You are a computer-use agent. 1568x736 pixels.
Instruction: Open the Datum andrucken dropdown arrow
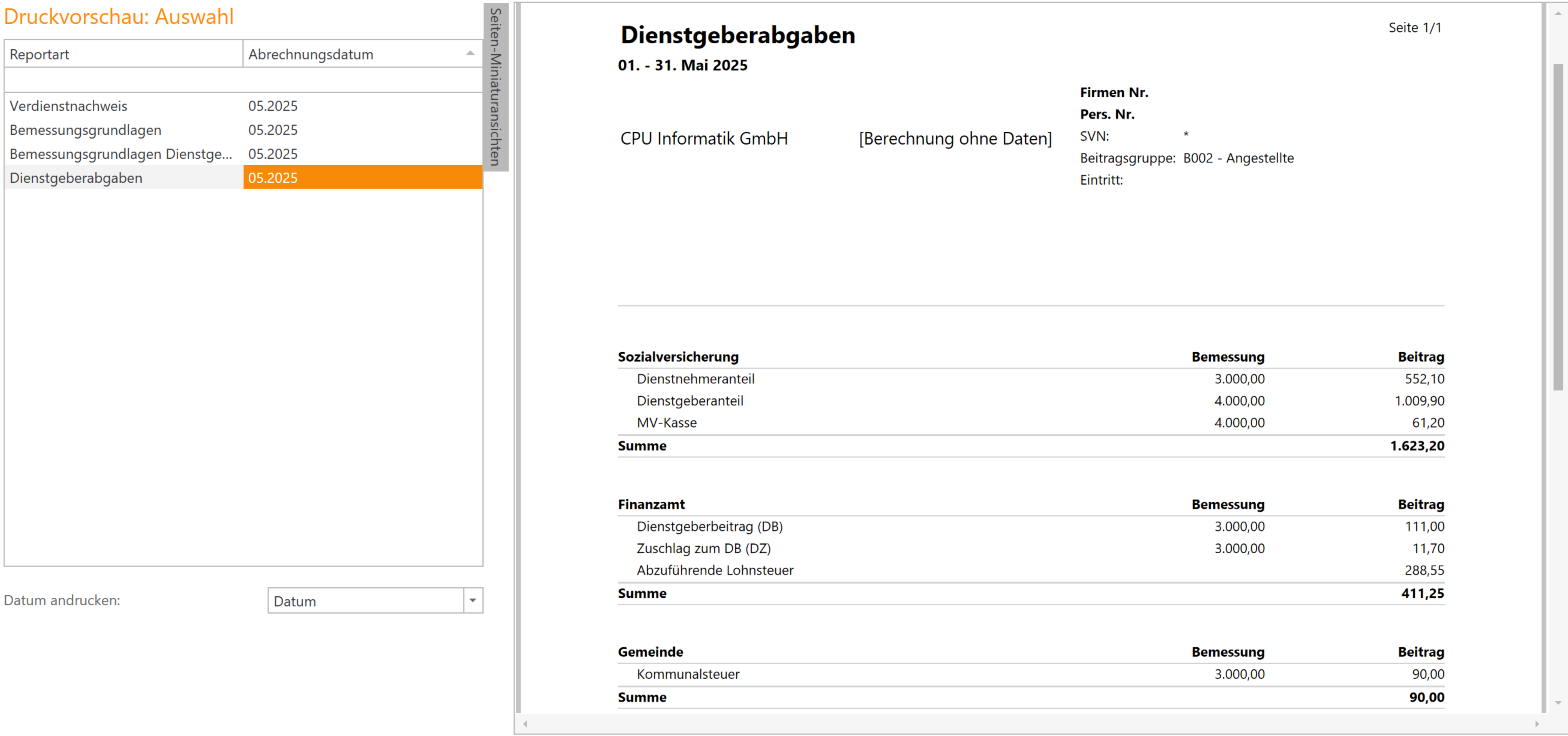[473, 601]
